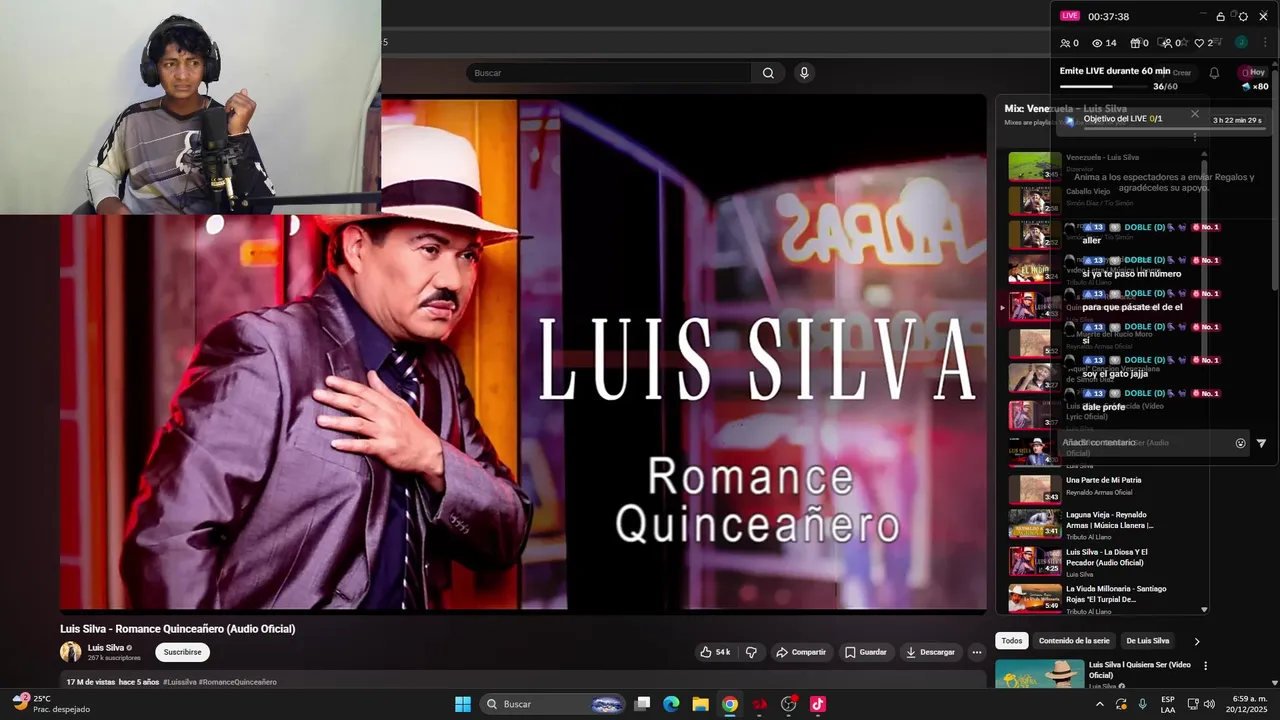Click the Guardar save button
The height and width of the screenshot is (720, 1280).
pyautogui.click(x=865, y=652)
